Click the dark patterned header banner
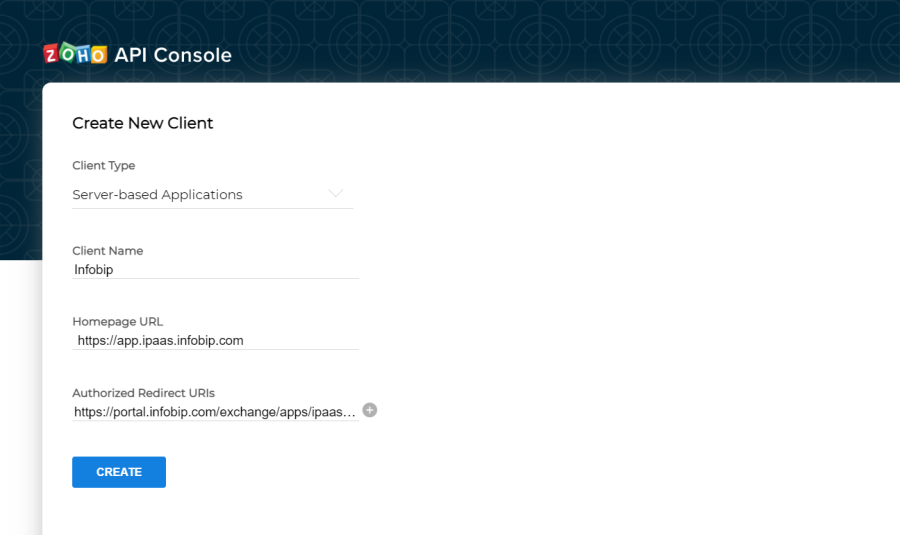 (x=600, y=40)
